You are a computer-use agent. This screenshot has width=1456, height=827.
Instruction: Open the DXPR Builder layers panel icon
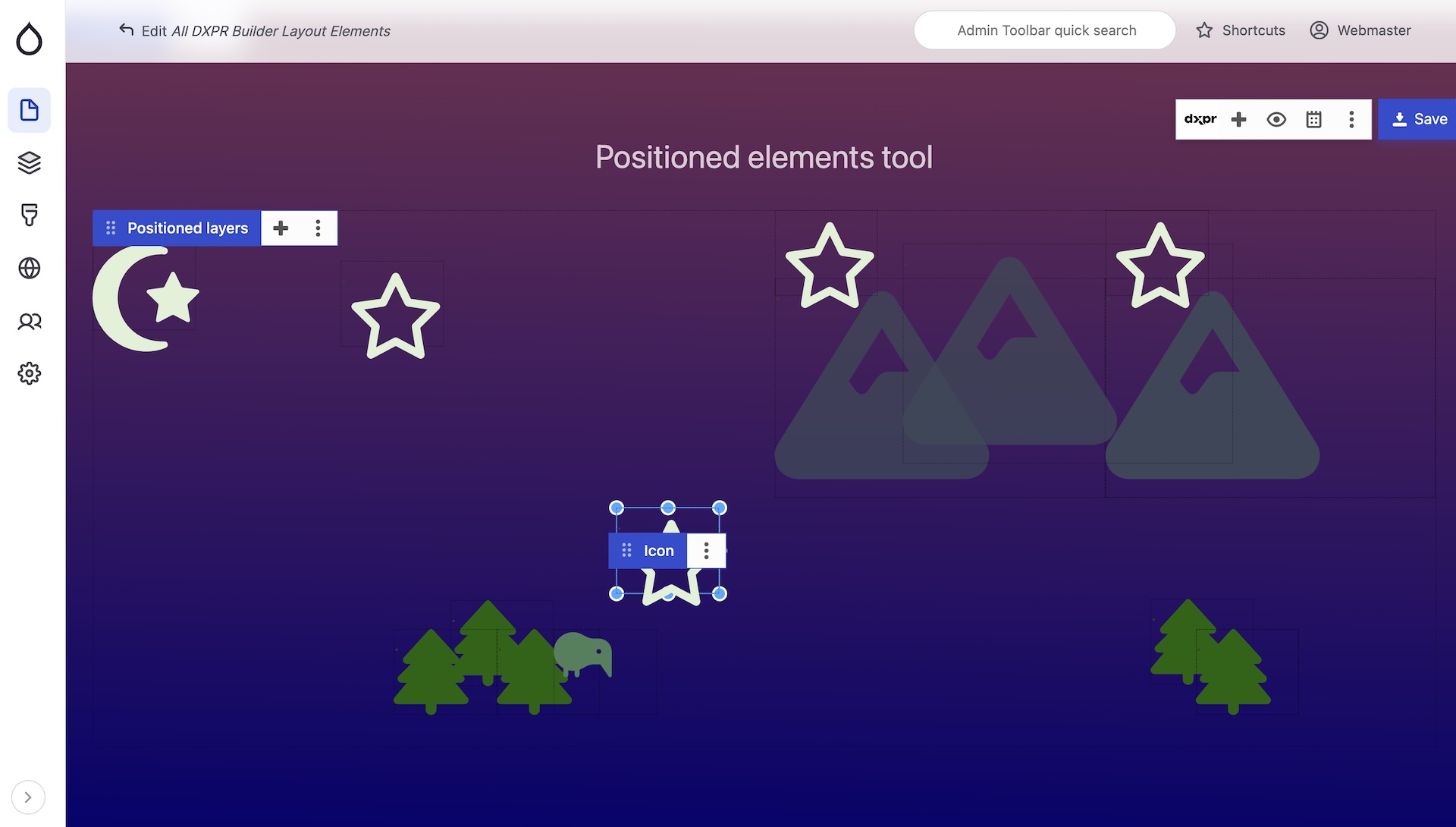coord(29,163)
